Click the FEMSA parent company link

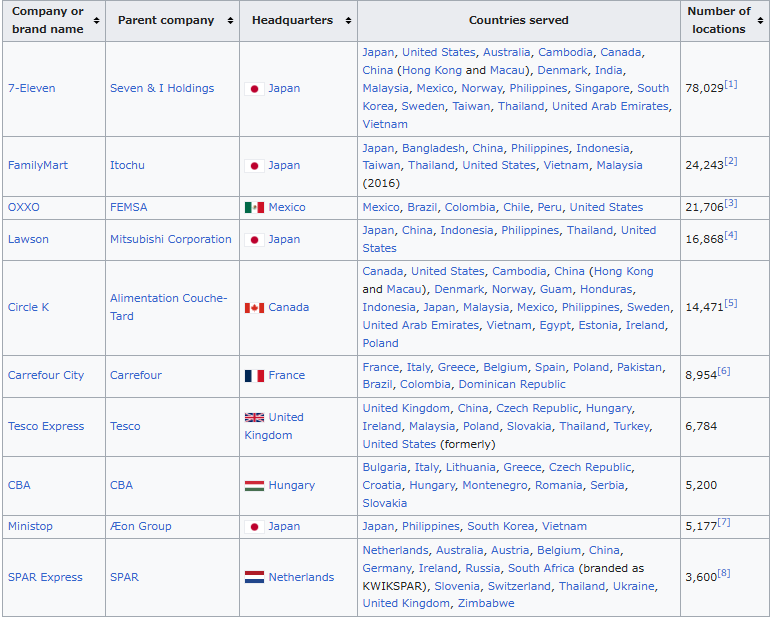[128, 207]
